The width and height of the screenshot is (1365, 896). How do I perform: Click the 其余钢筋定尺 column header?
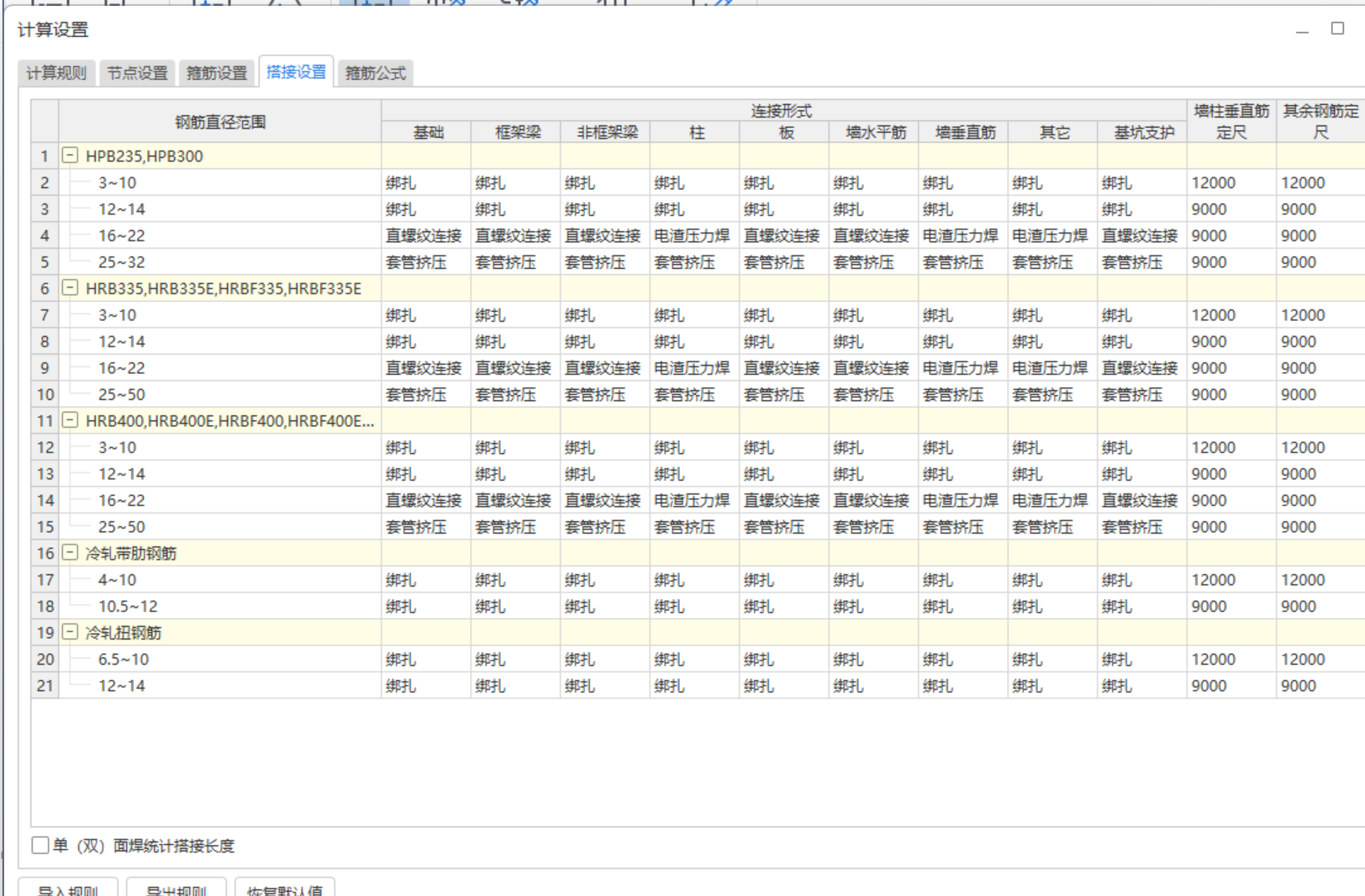[1321, 121]
